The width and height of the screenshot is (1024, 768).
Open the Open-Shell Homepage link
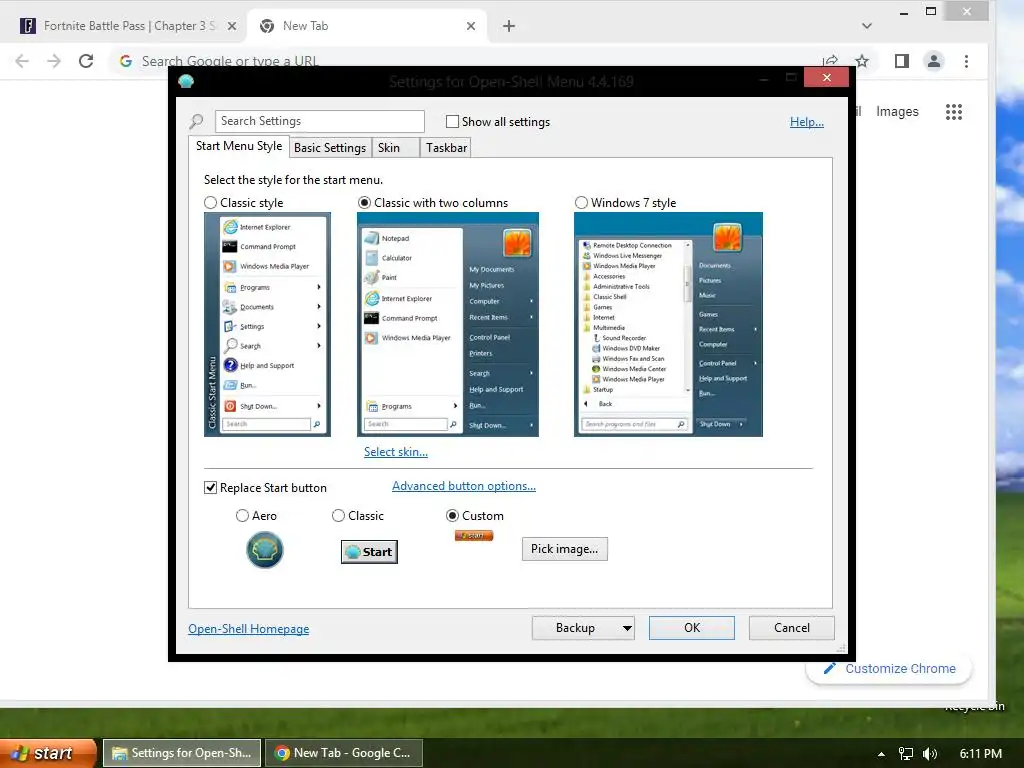pyautogui.click(x=249, y=629)
